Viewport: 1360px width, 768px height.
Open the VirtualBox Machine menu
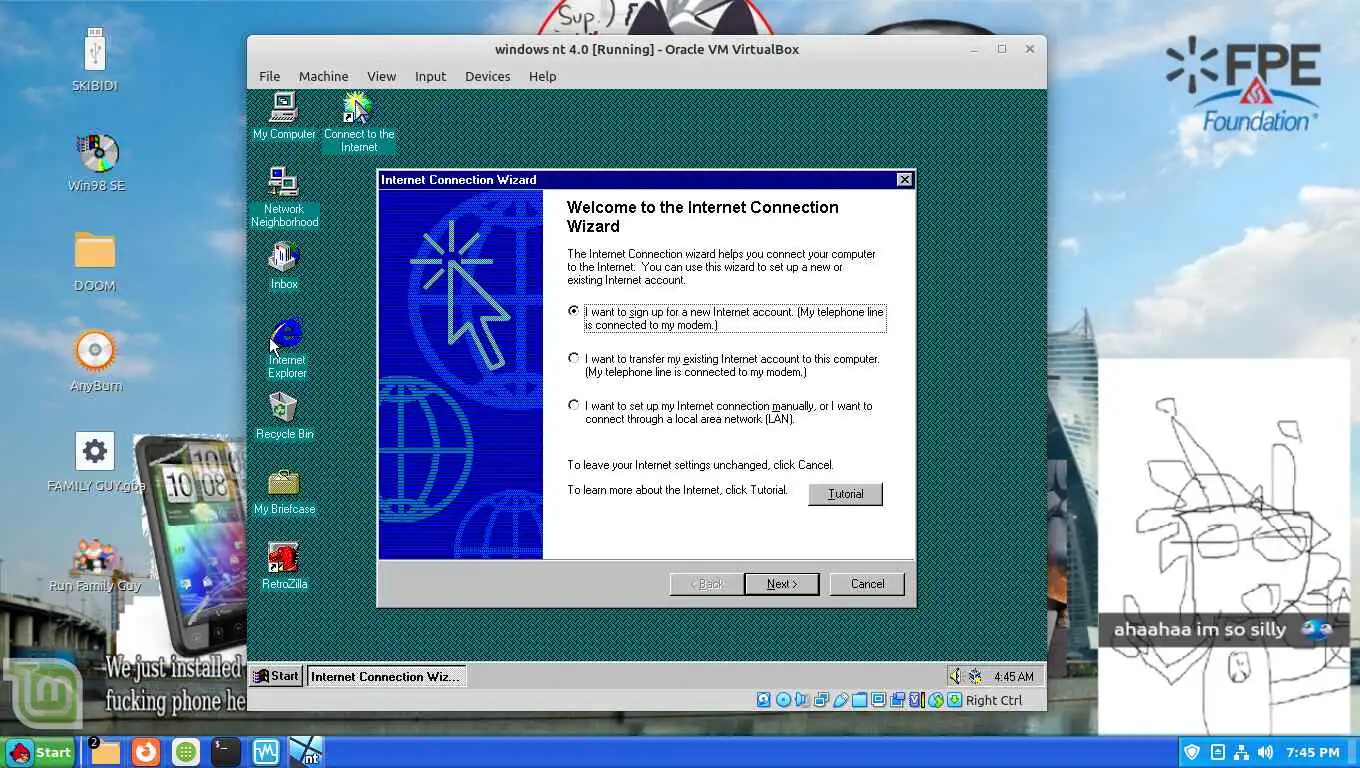[x=323, y=76]
